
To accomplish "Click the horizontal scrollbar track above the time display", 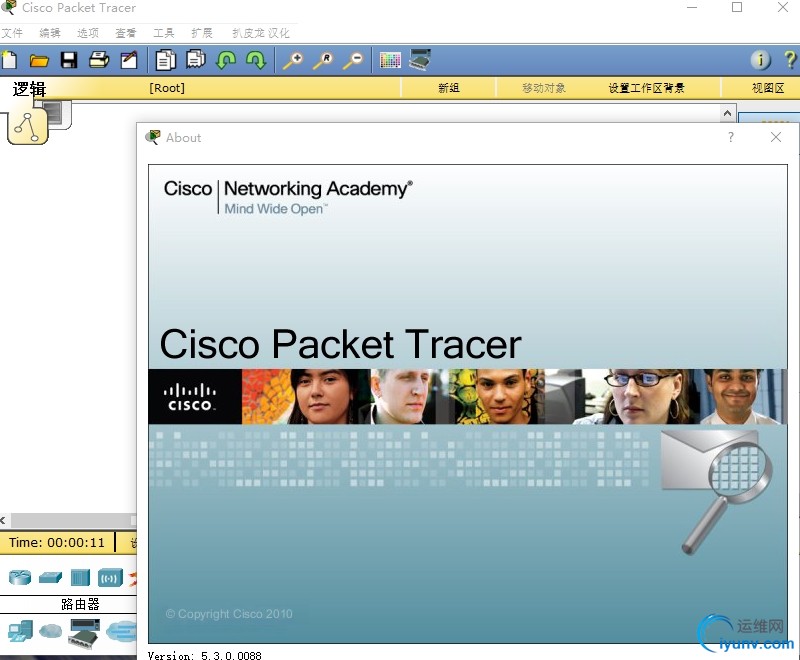I will tap(71, 520).
